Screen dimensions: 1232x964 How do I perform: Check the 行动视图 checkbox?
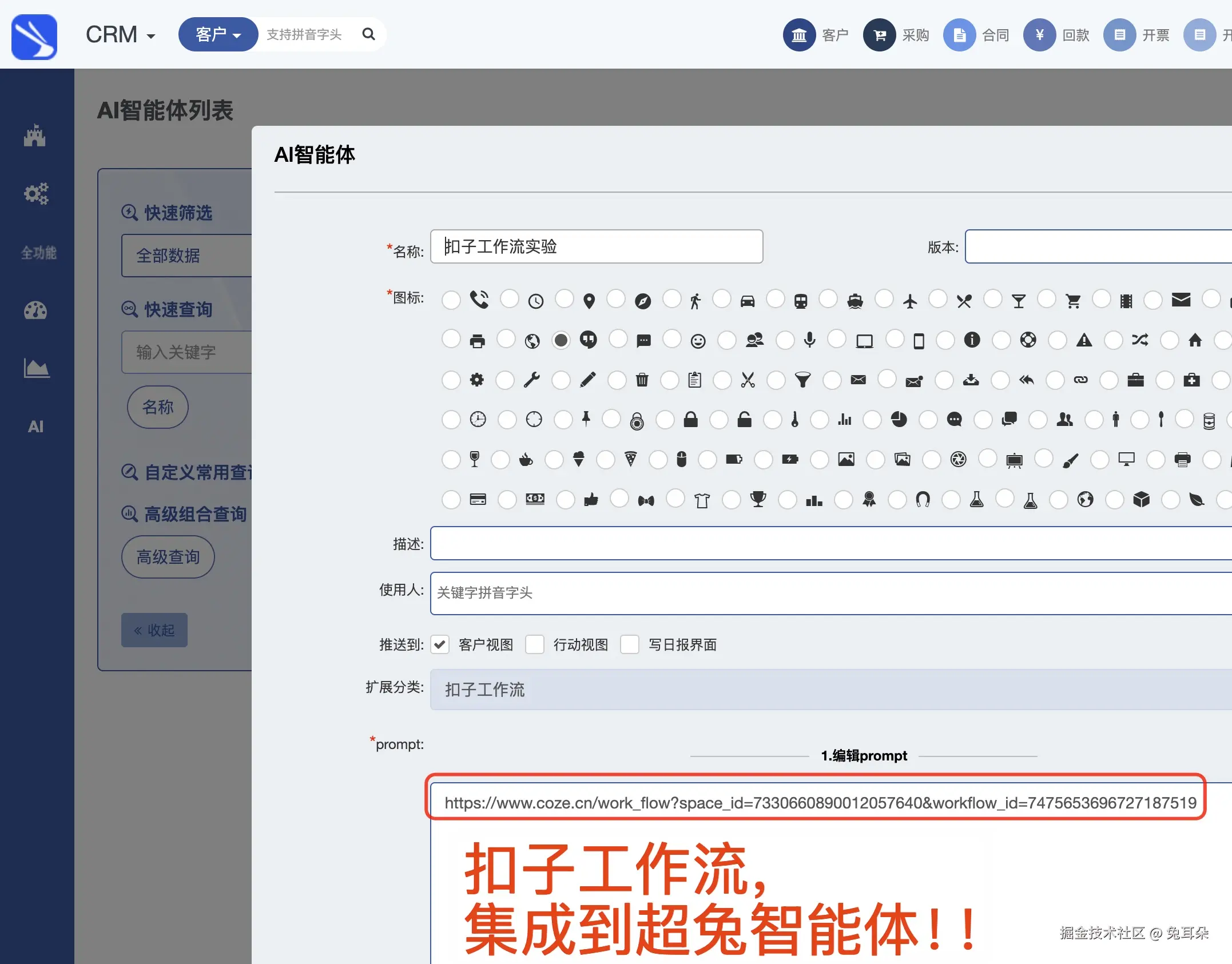pos(535,644)
